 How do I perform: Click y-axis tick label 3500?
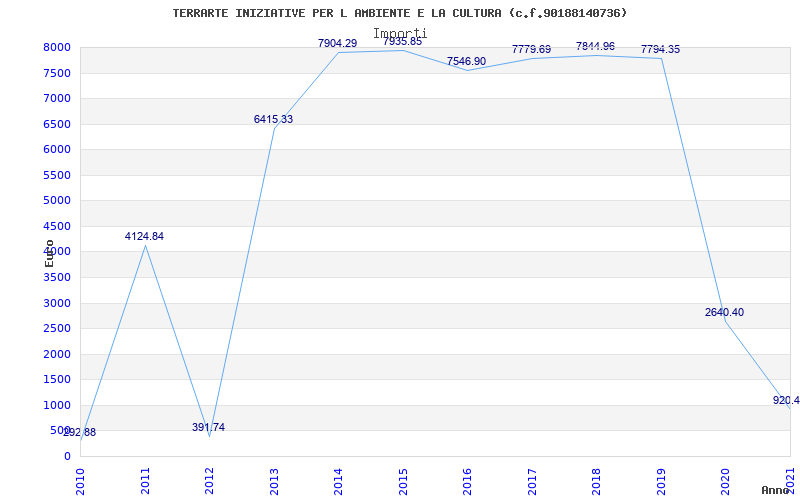click(57, 278)
